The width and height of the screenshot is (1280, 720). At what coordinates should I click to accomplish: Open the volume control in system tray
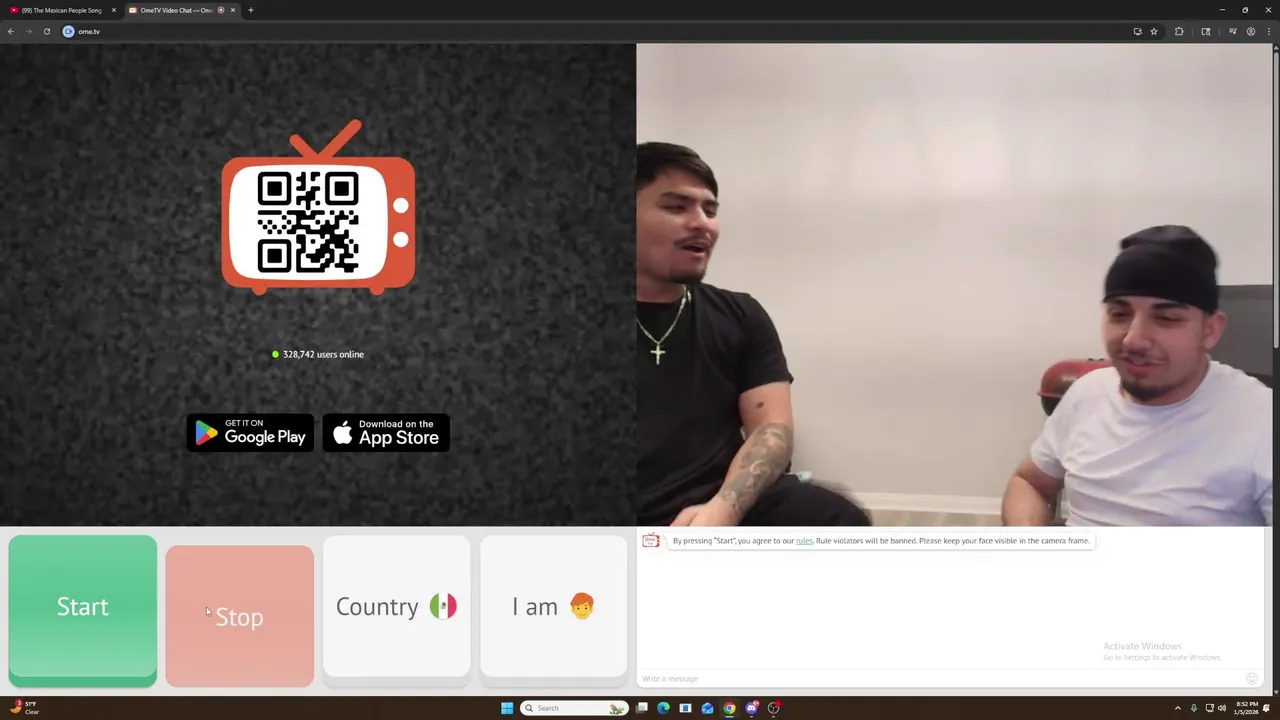[1222, 708]
